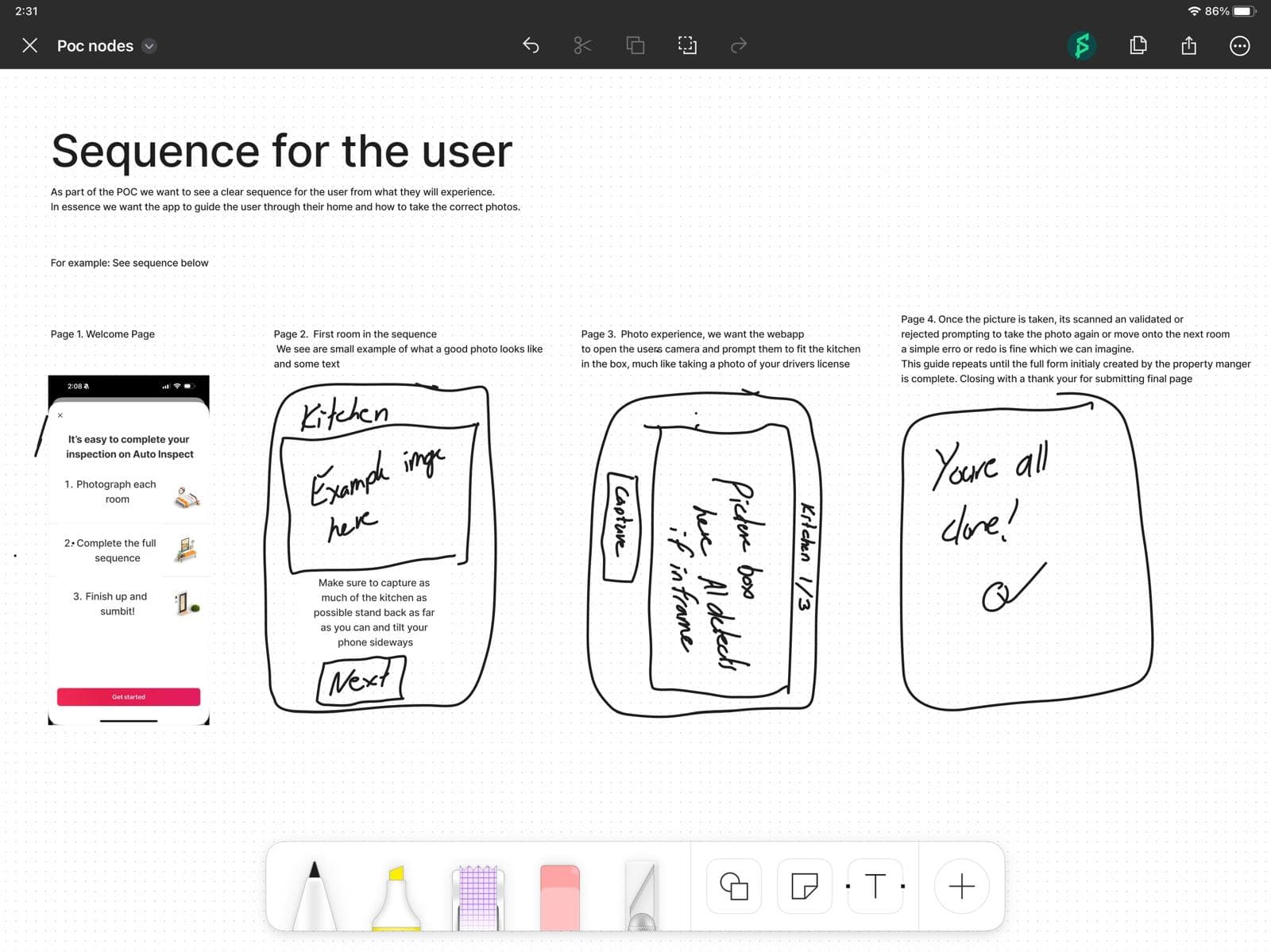Image resolution: width=1271 pixels, height=952 pixels.
Task: Select the 'Make sure to capture' instruction text
Action: (x=374, y=612)
